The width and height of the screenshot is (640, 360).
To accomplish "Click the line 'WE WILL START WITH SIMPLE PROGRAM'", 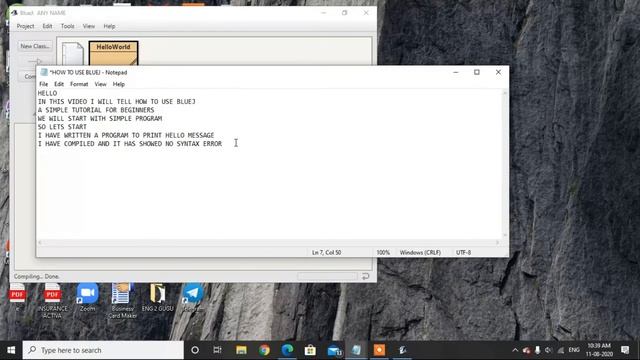I will click(x=100, y=118).
